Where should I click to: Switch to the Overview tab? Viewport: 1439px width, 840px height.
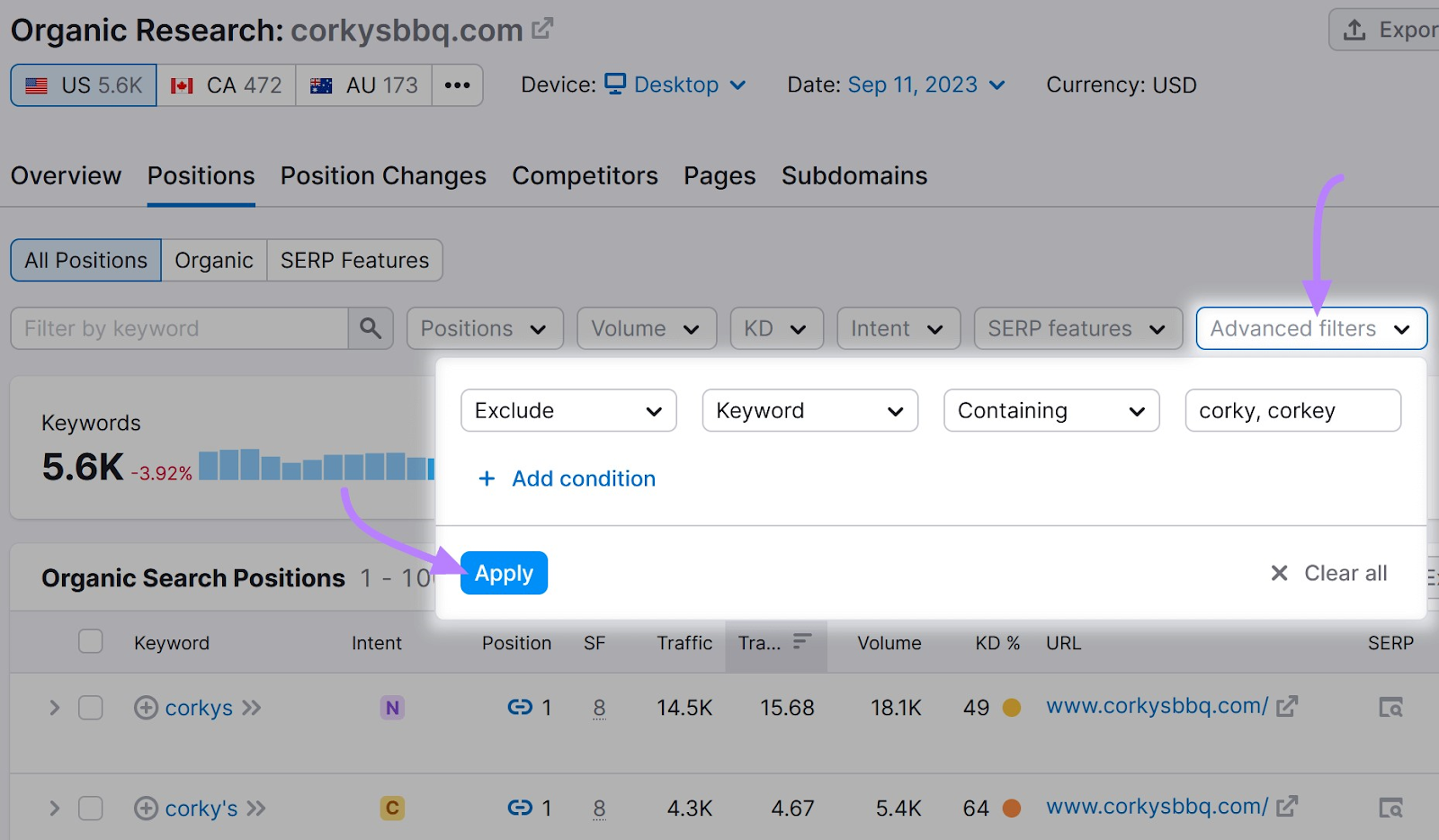coord(66,175)
